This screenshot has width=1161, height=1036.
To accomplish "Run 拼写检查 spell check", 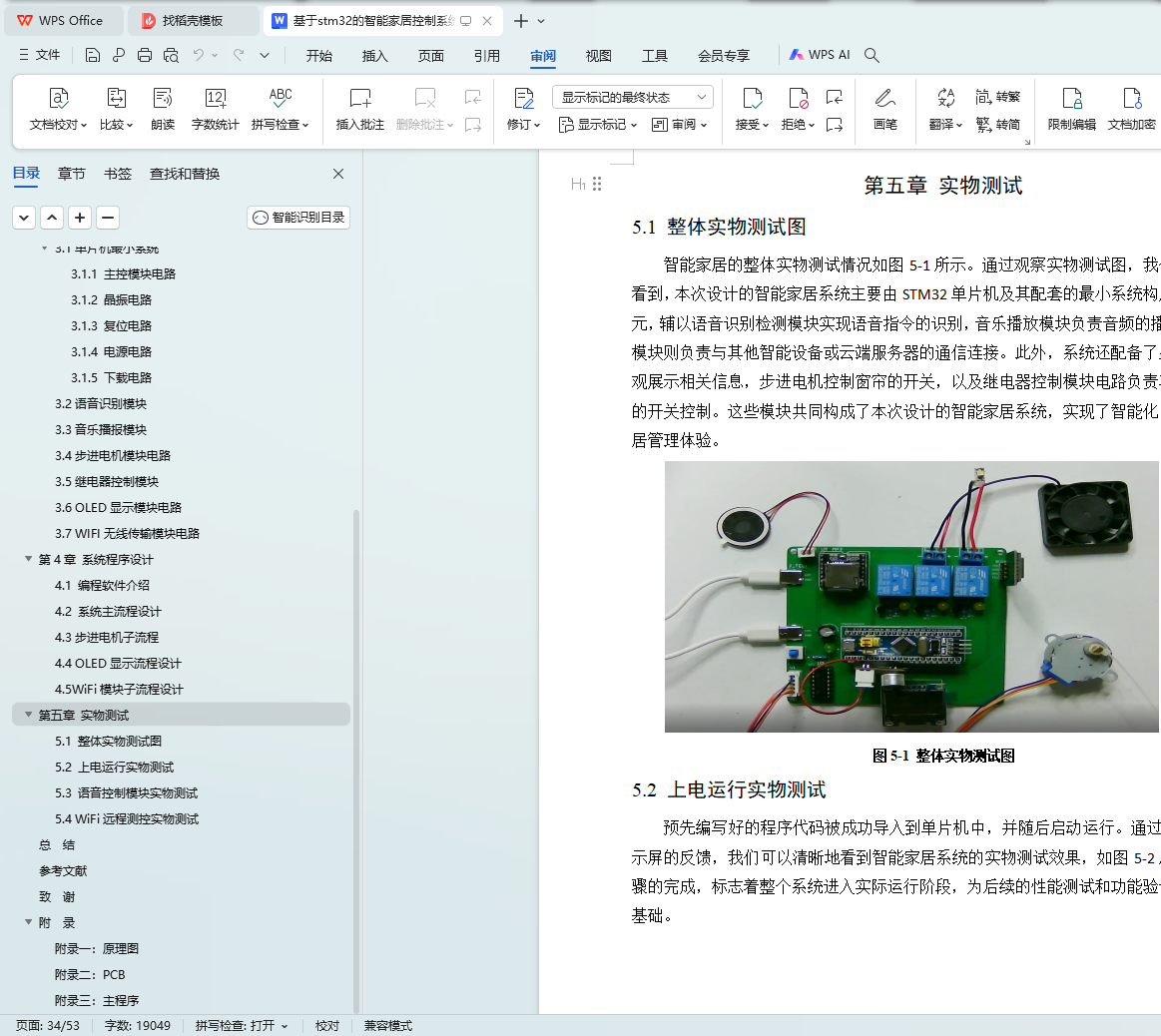I will [x=280, y=109].
